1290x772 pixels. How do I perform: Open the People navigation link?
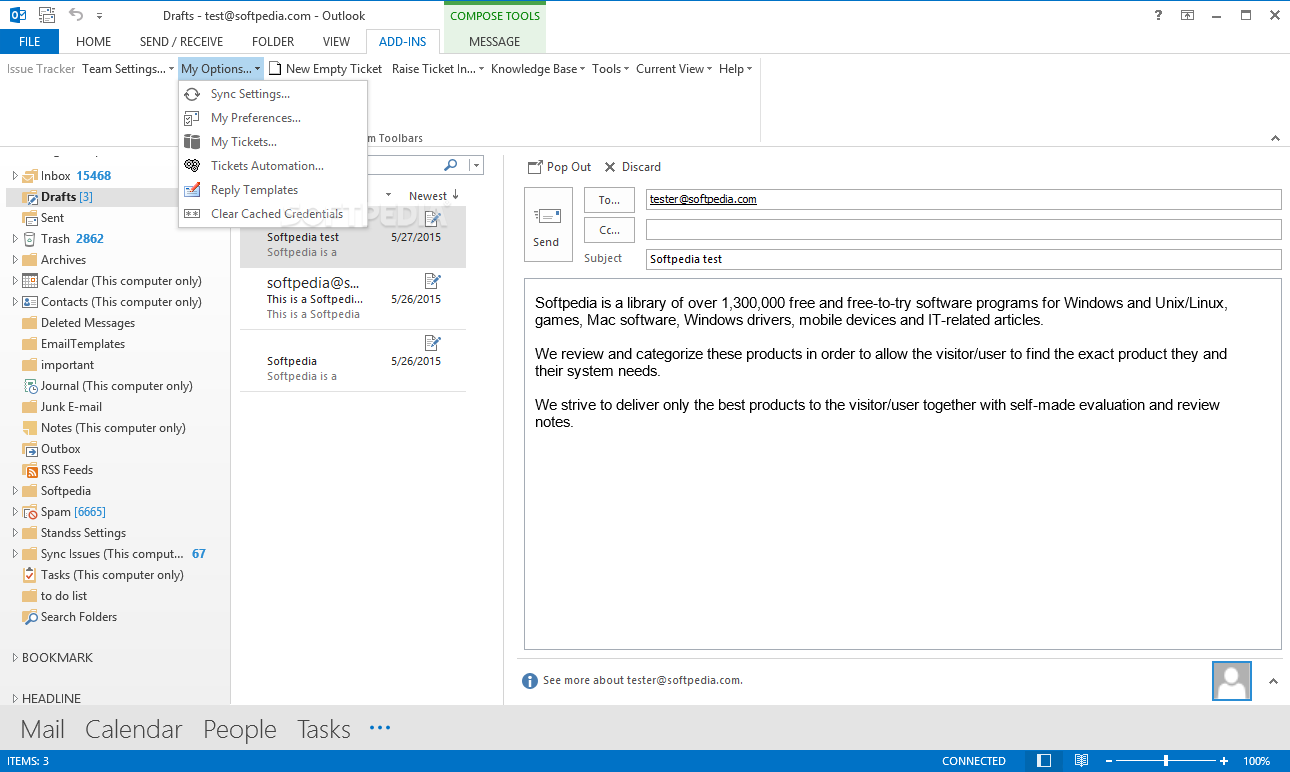point(240,729)
